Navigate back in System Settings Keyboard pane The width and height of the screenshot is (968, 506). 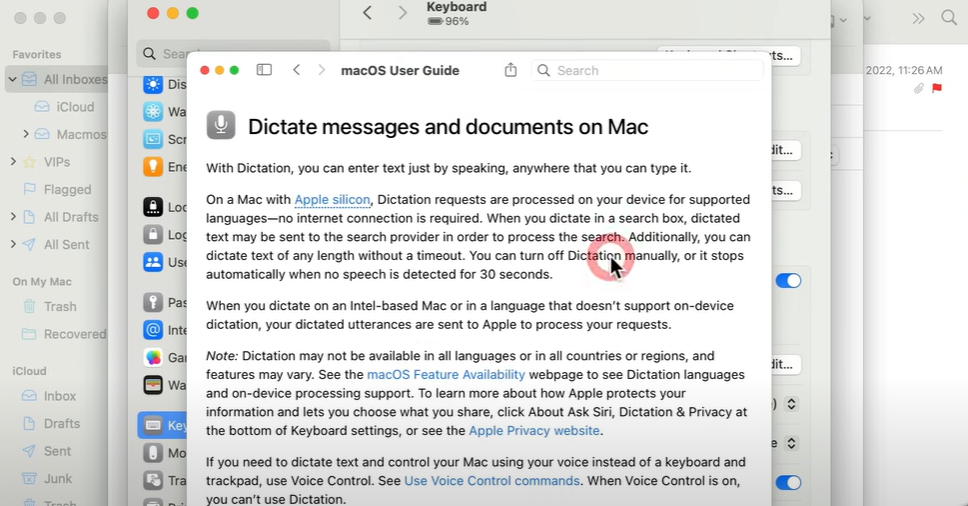coord(367,13)
